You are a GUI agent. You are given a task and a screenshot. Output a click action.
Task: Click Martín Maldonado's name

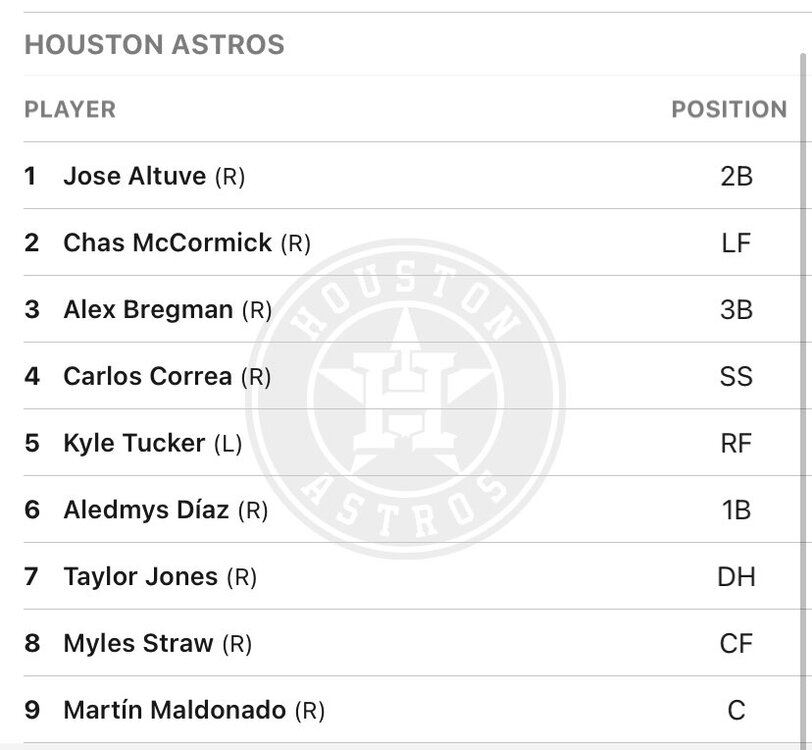pyautogui.click(x=174, y=710)
